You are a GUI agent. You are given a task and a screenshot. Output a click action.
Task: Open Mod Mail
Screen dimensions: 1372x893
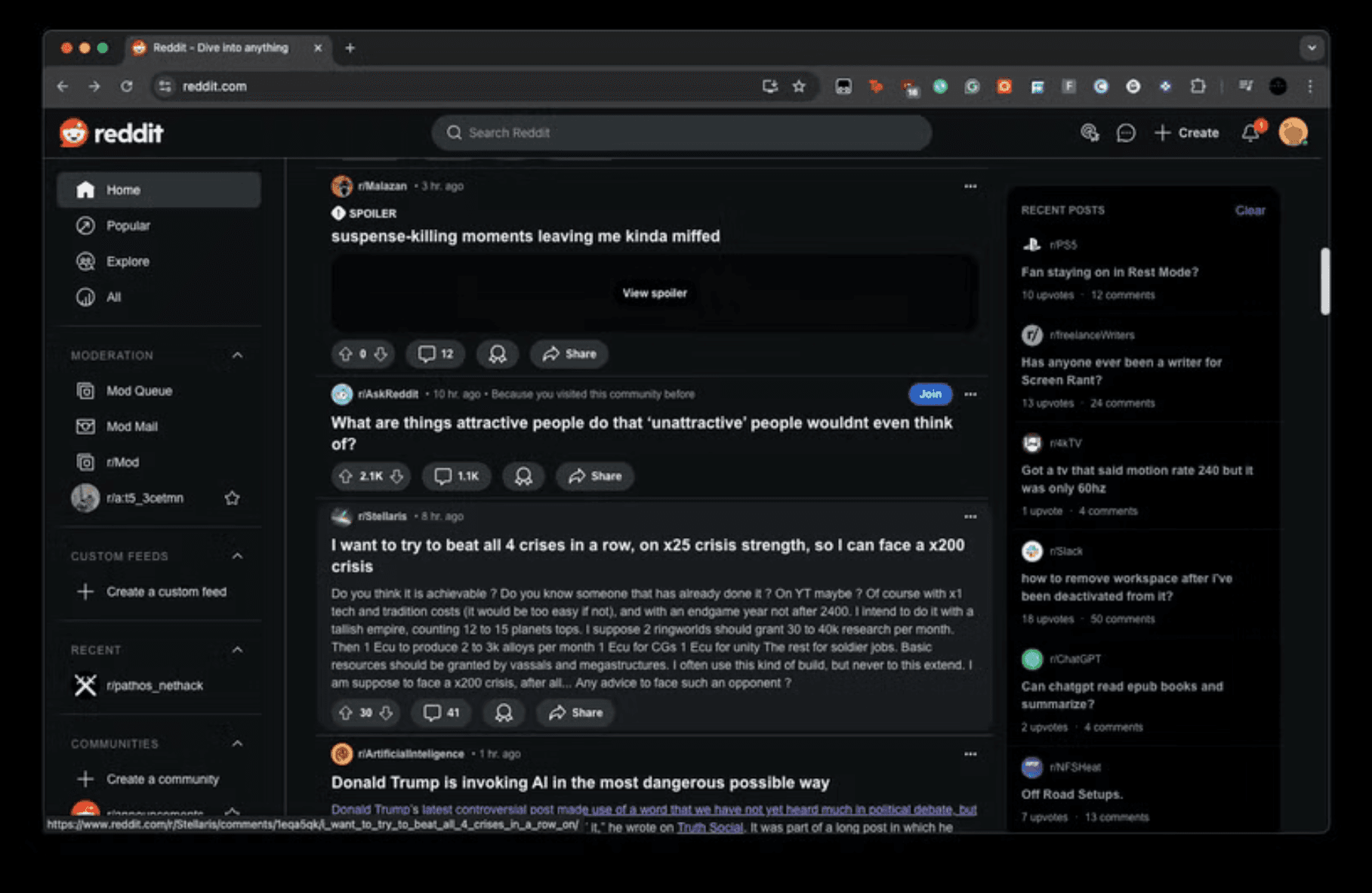click(x=159, y=426)
